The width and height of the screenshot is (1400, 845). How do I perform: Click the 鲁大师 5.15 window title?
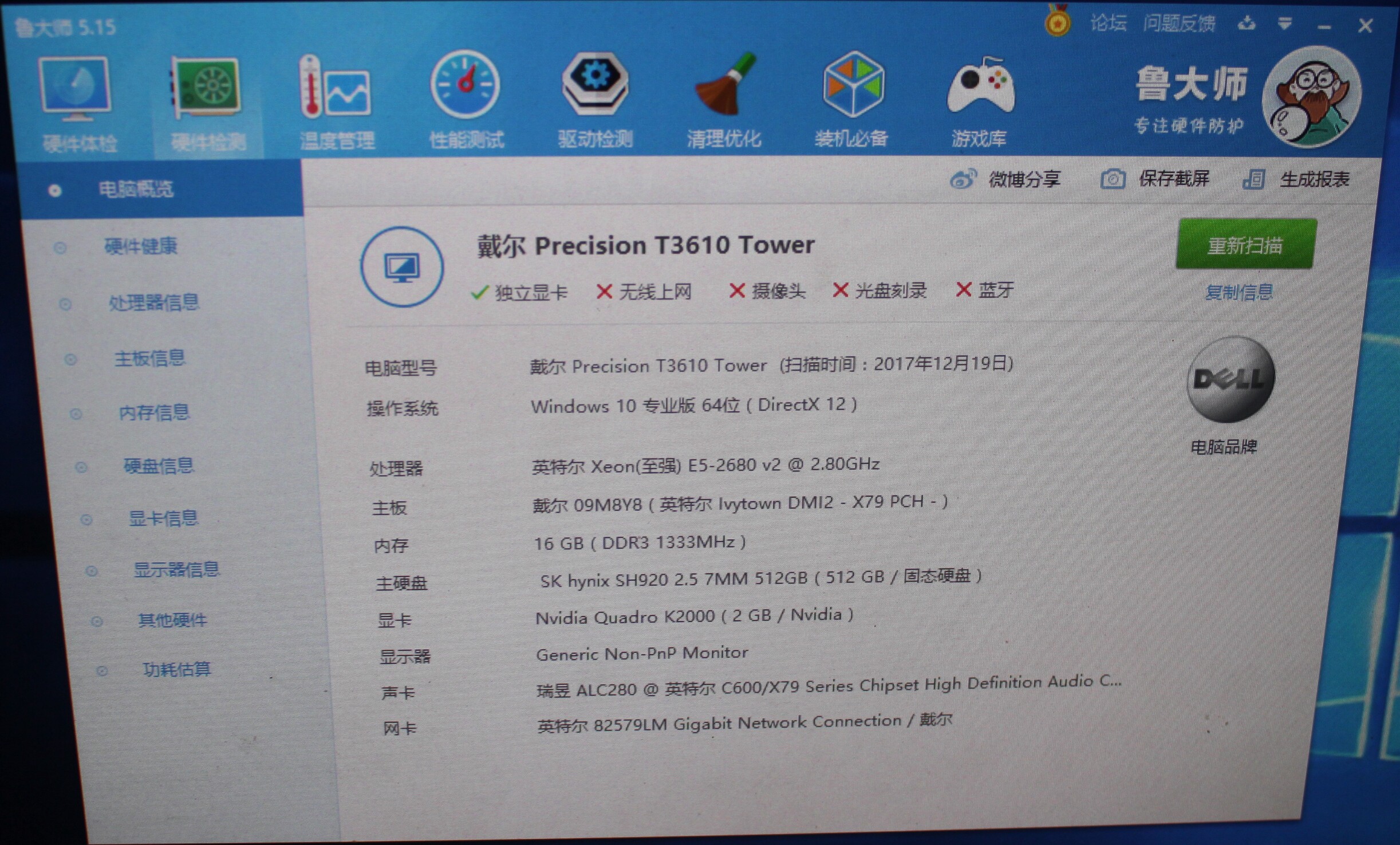coord(65,27)
